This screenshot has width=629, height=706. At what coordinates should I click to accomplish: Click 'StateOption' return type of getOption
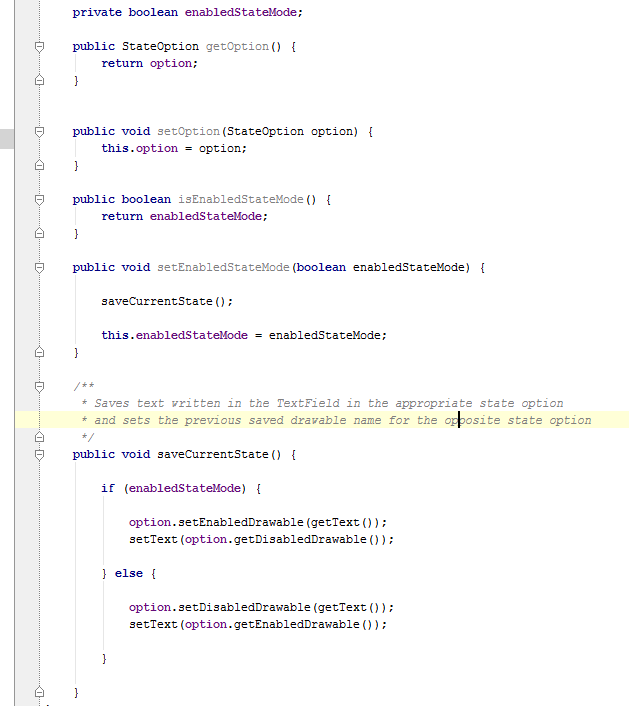click(x=160, y=46)
